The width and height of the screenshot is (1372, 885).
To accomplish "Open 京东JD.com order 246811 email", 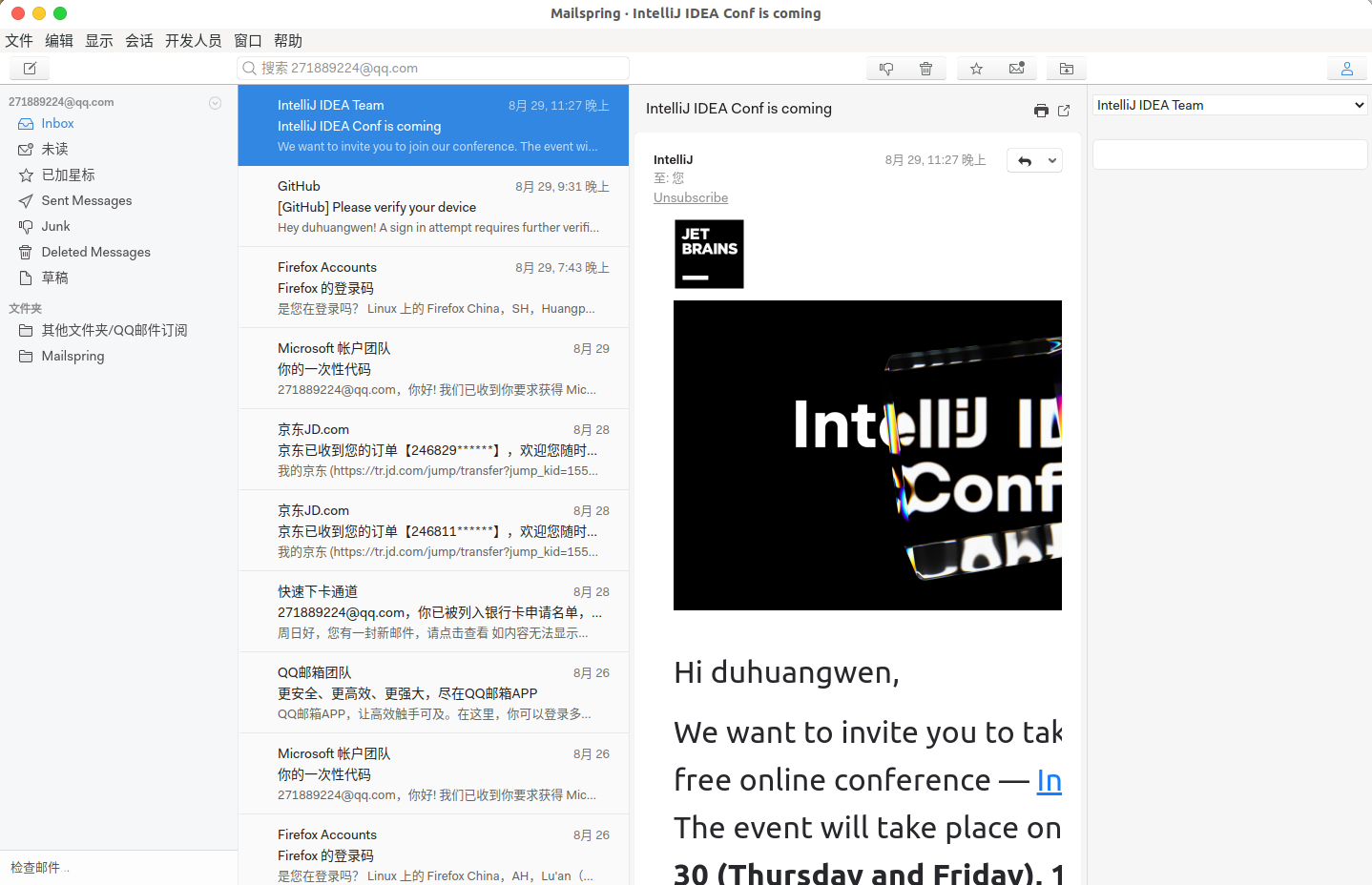I will [x=433, y=531].
